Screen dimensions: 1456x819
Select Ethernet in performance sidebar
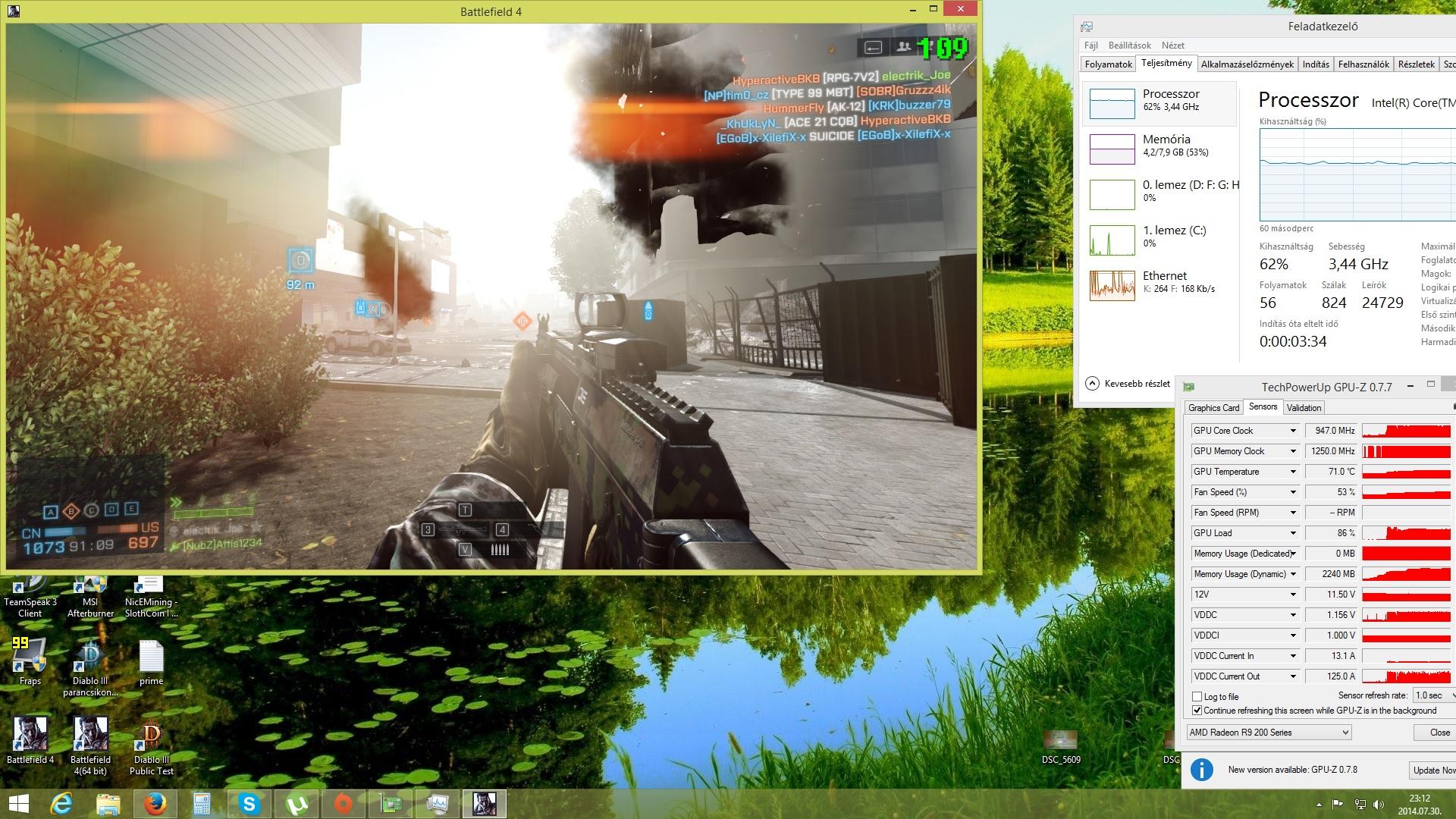click(1160, 285)
